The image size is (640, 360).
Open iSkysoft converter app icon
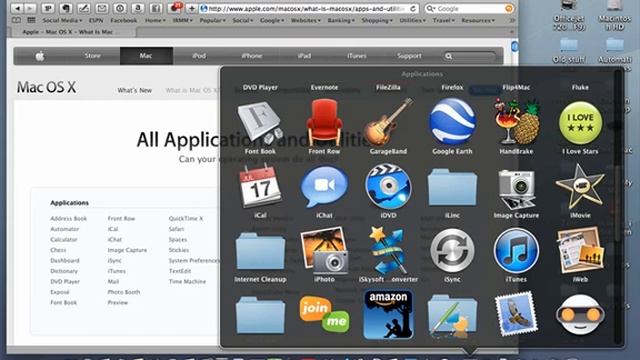(388, 251)
